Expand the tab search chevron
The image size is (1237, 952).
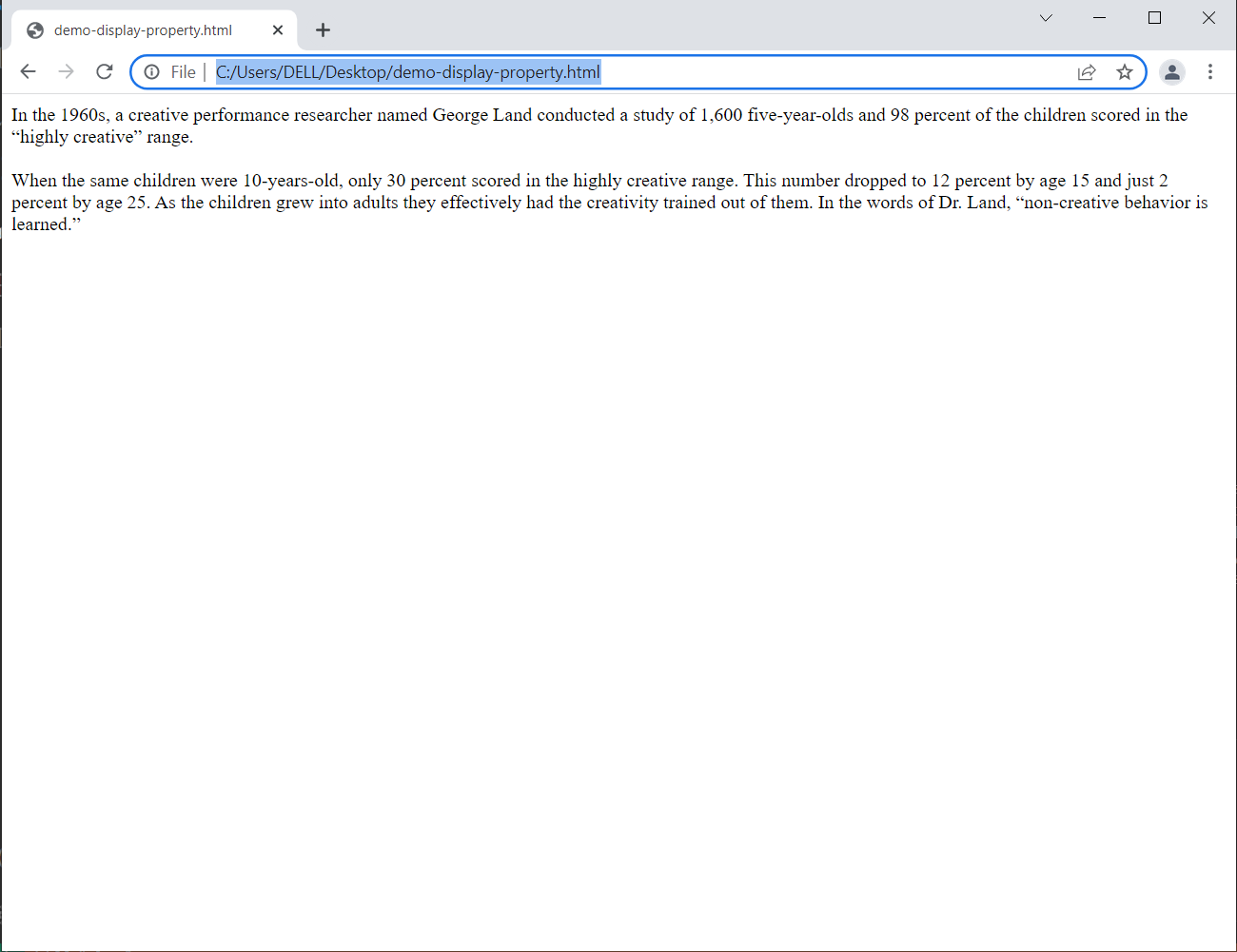point(1046,18)
